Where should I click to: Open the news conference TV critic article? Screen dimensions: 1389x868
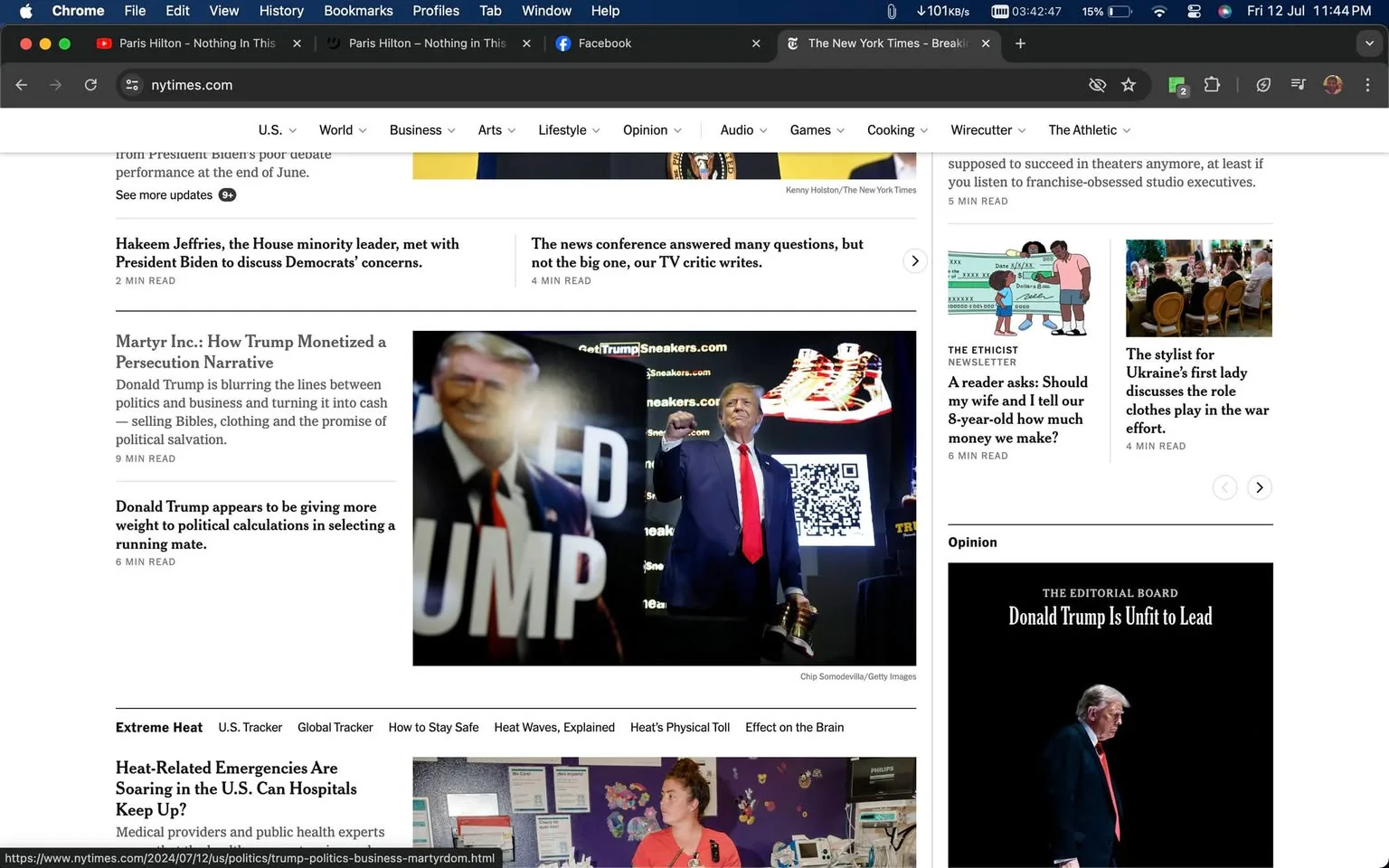(697, 253)
